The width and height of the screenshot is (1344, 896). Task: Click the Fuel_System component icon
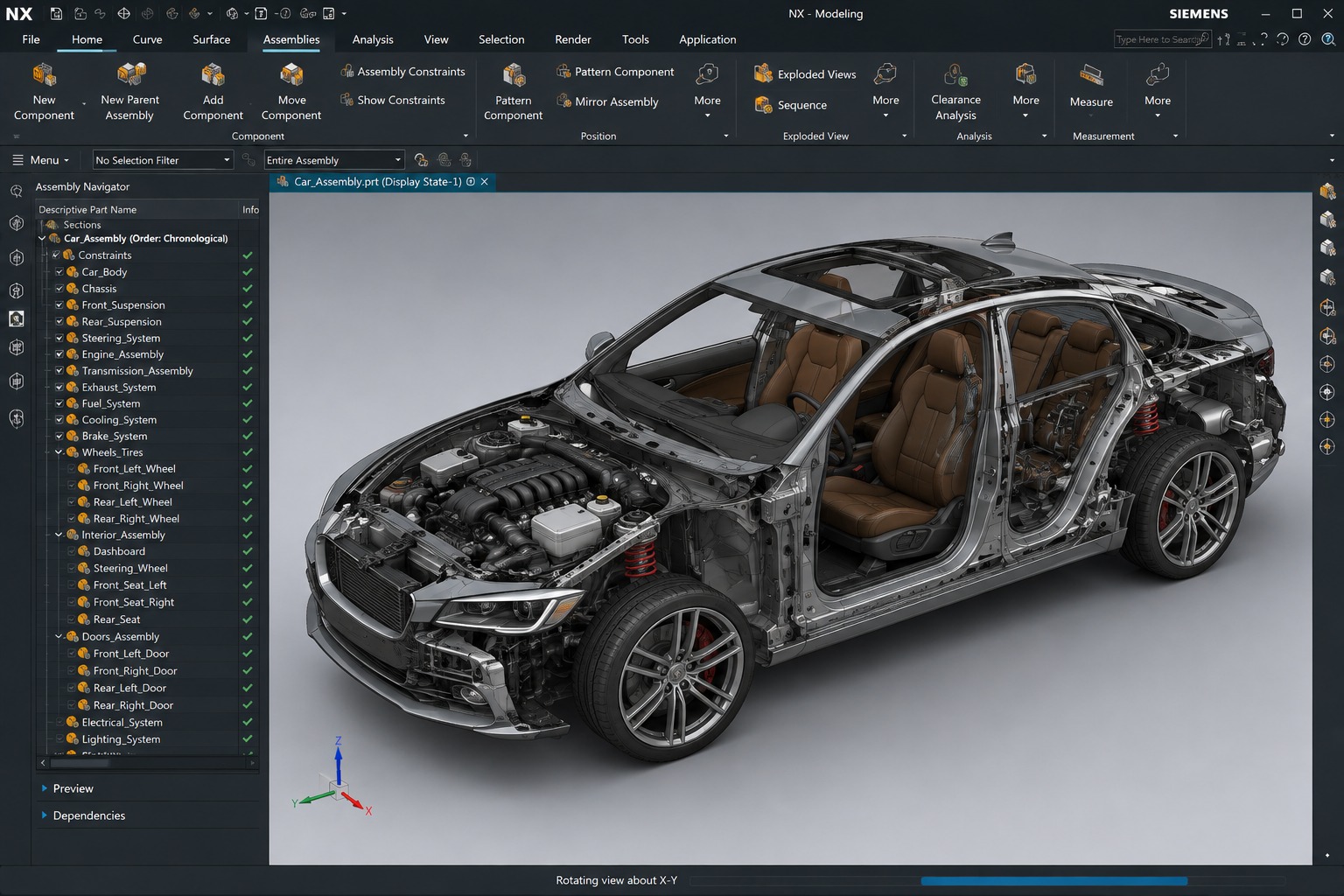73,403
